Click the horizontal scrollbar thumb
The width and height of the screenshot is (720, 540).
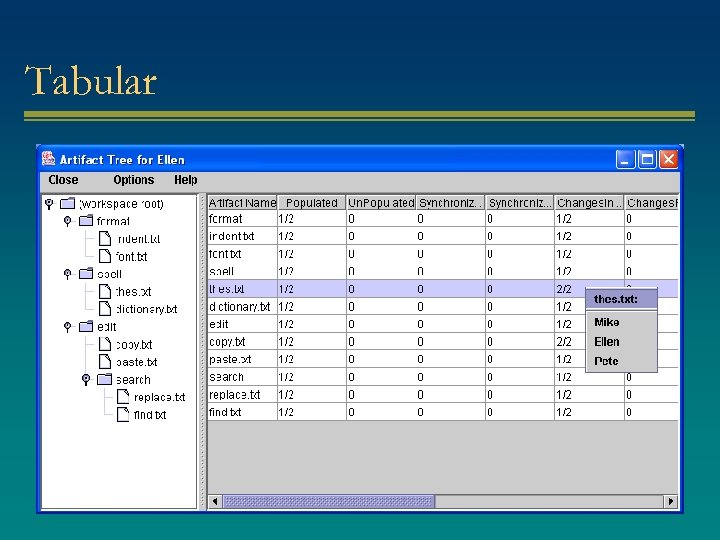328,501
